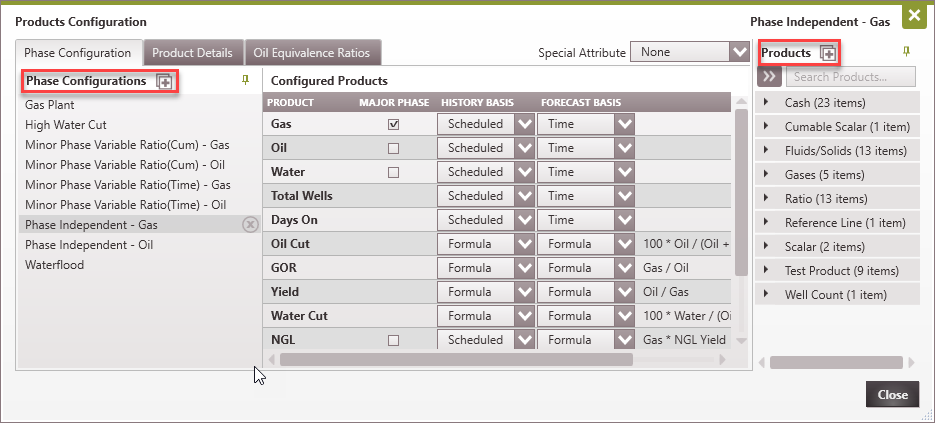Click the GOR formula Gas / Oil
This screenshot has height=423, width=935.
(665, 268)
